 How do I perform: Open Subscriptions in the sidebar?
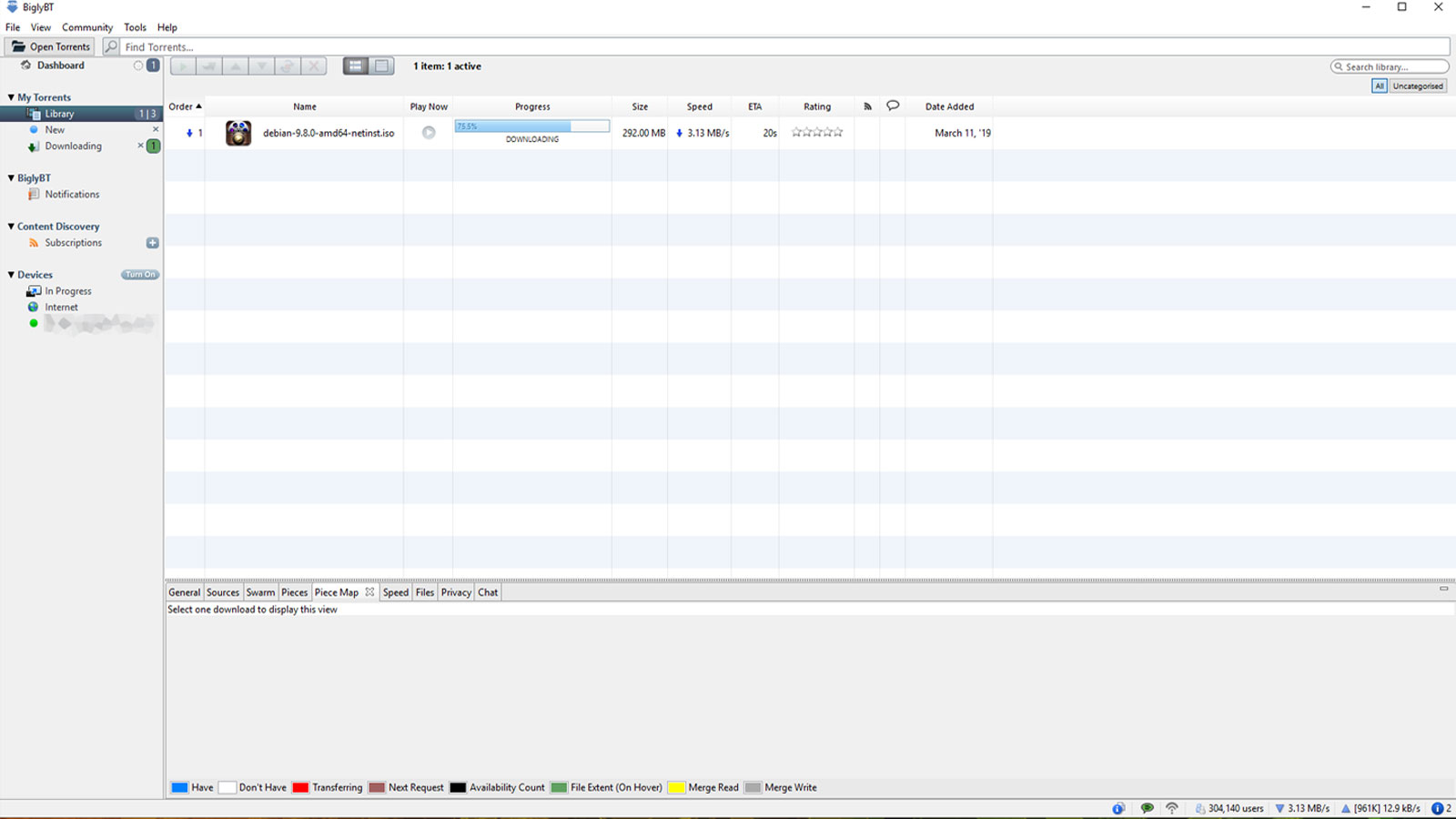click(x=73, y=243)
